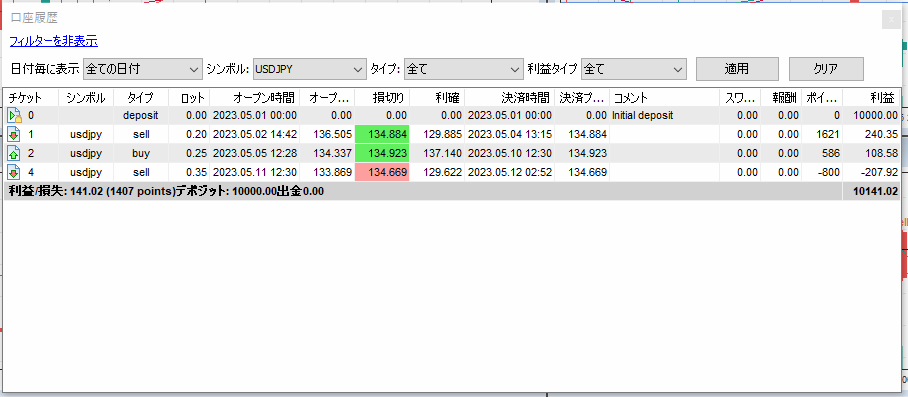Click points value 586
Screen dimensions: 908x397
pos(831,153)
